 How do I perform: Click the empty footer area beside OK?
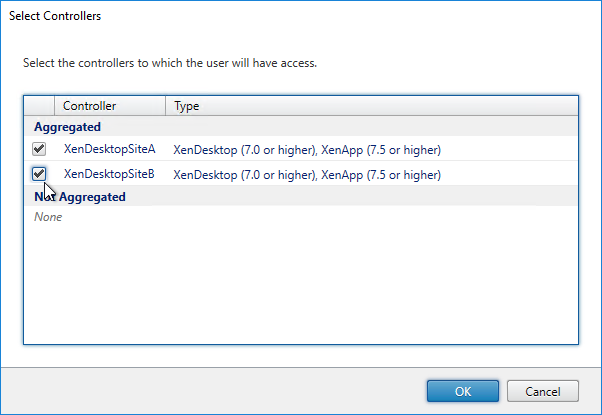[x=213, y=391]
